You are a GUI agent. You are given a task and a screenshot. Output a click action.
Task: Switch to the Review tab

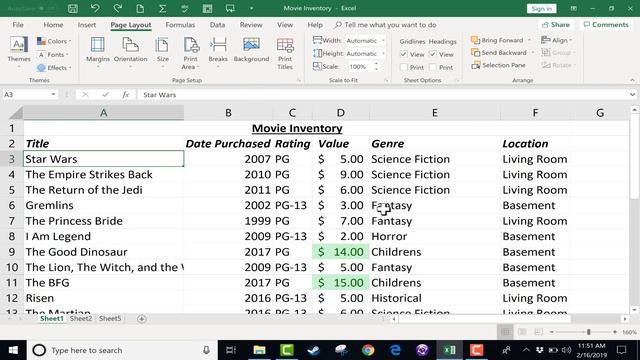tap(251, 25)
